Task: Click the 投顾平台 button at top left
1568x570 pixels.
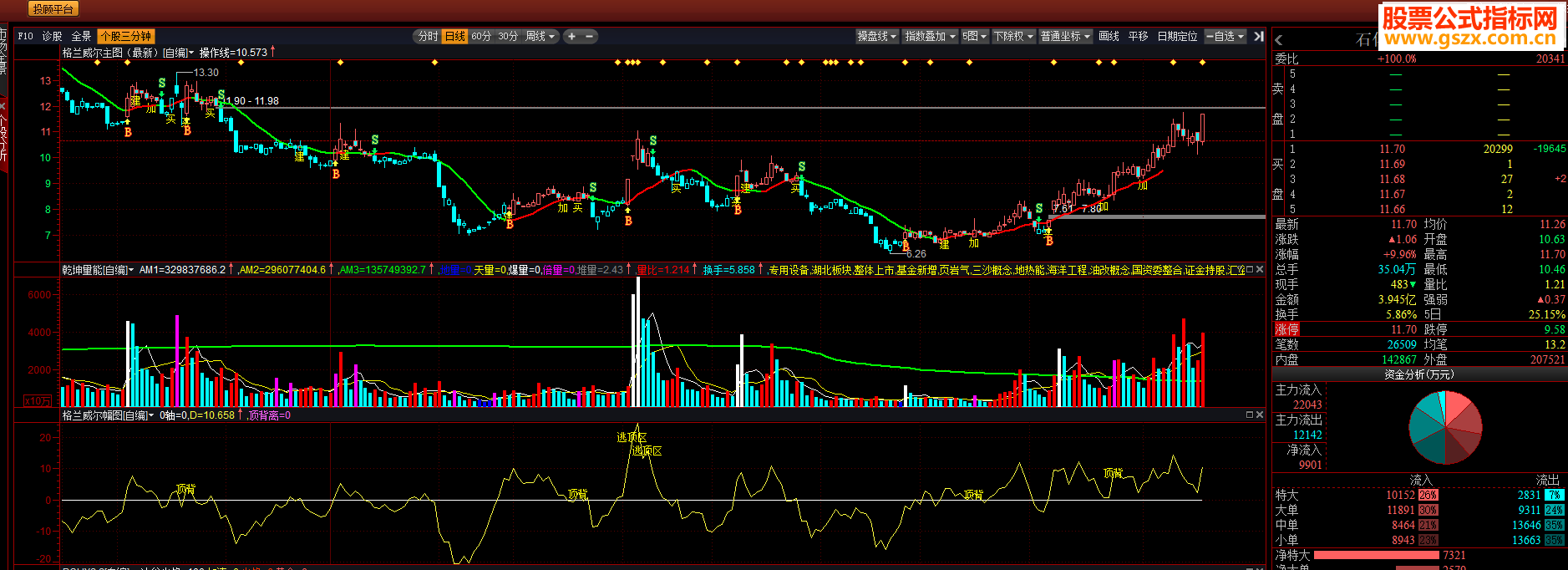Action: [53, 9]
